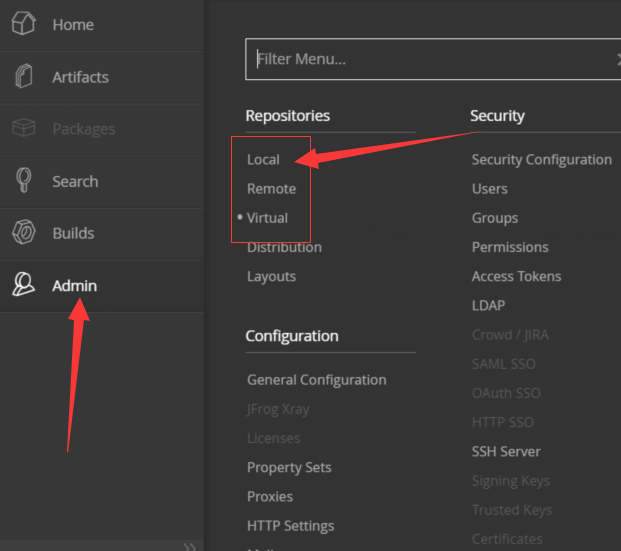Click the Home icon in sidebar

(24, 25)
